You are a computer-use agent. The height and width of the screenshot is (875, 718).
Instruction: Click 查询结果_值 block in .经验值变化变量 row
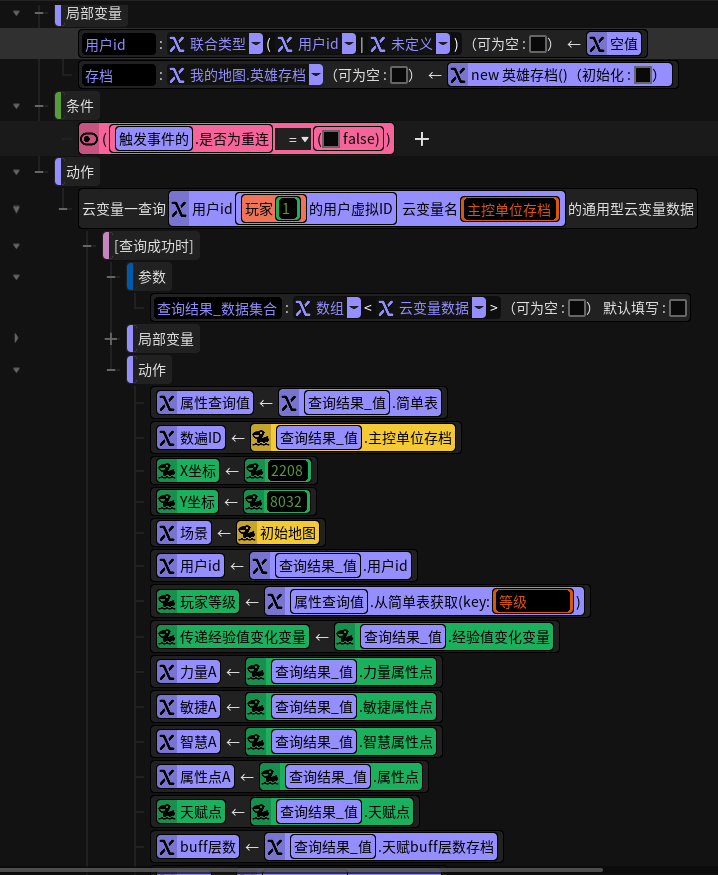point(405,637)
